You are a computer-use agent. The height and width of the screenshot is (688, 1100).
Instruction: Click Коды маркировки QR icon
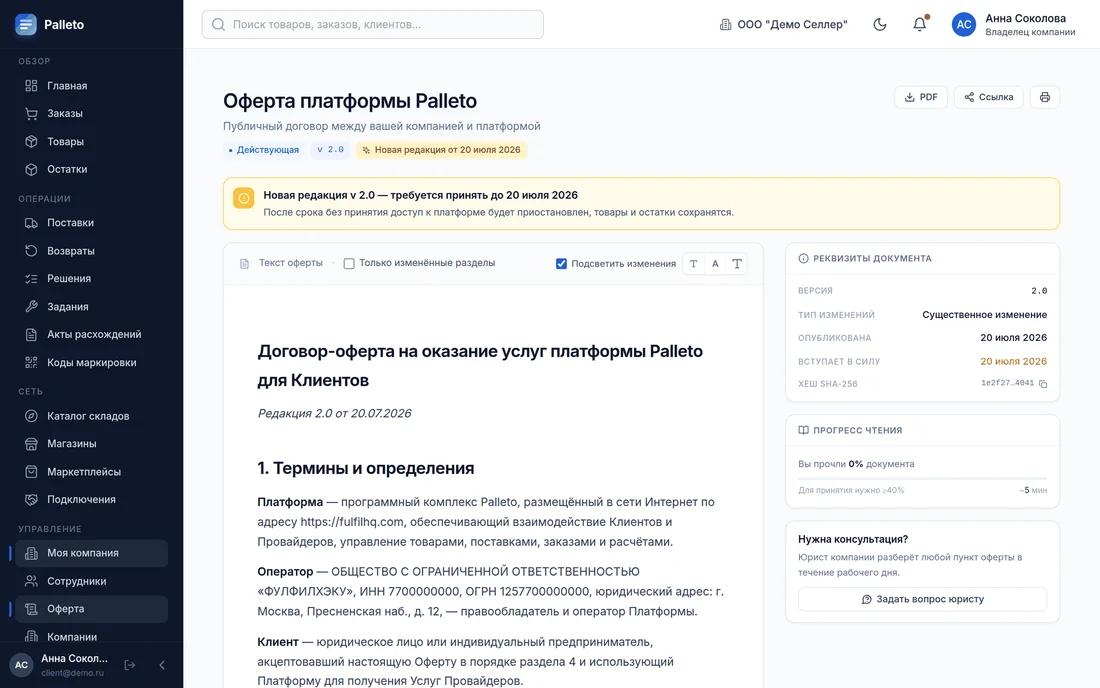pyautogui.click(x=31, y=363)
